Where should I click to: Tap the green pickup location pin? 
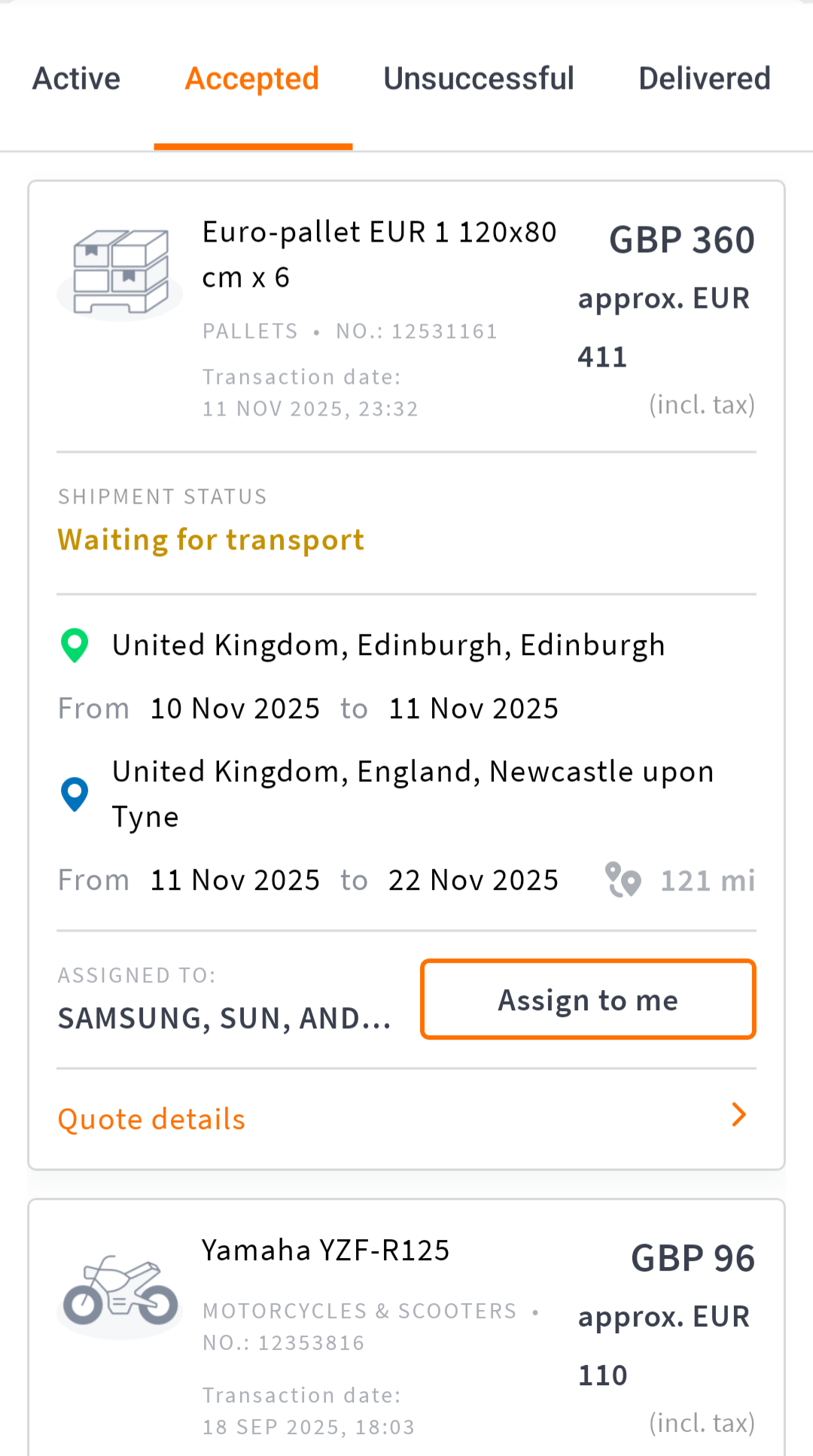coord(75,645)
